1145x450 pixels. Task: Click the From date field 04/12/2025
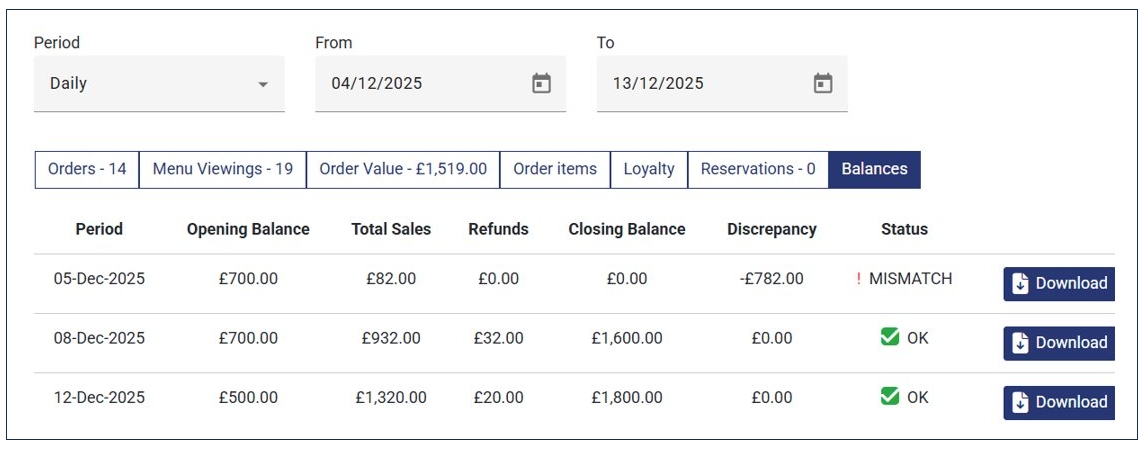420,84
